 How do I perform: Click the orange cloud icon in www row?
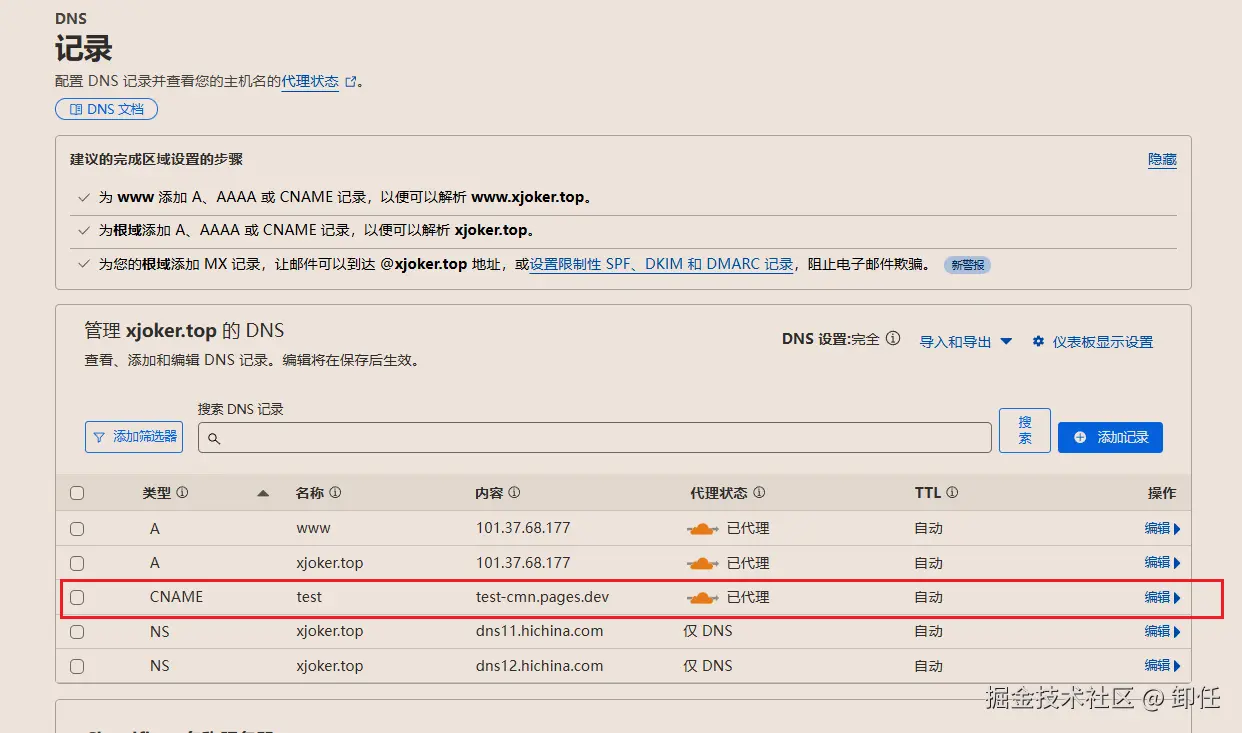[x=703, y=529]
